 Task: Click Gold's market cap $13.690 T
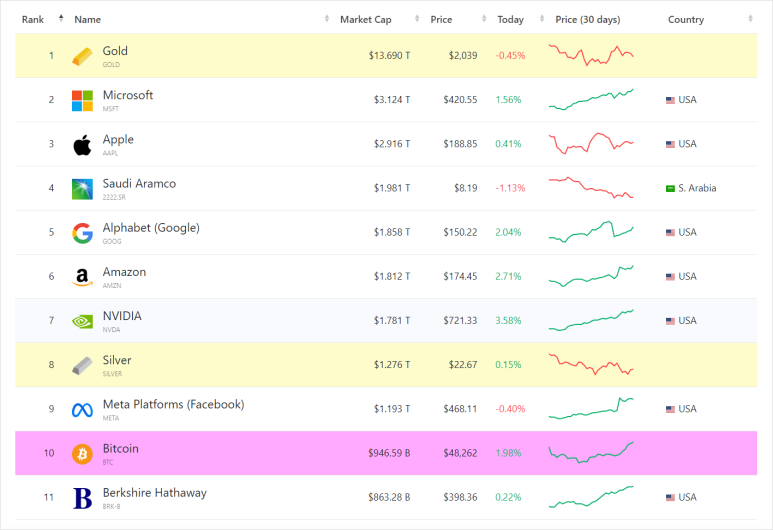click(389, 56)
